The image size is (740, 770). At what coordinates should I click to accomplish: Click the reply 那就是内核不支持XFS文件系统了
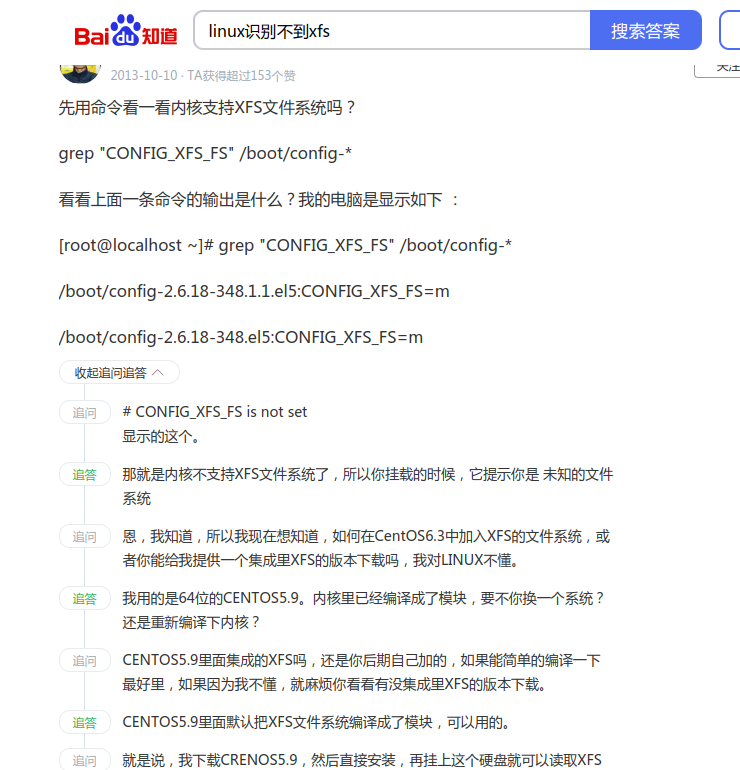click(368, 486)
